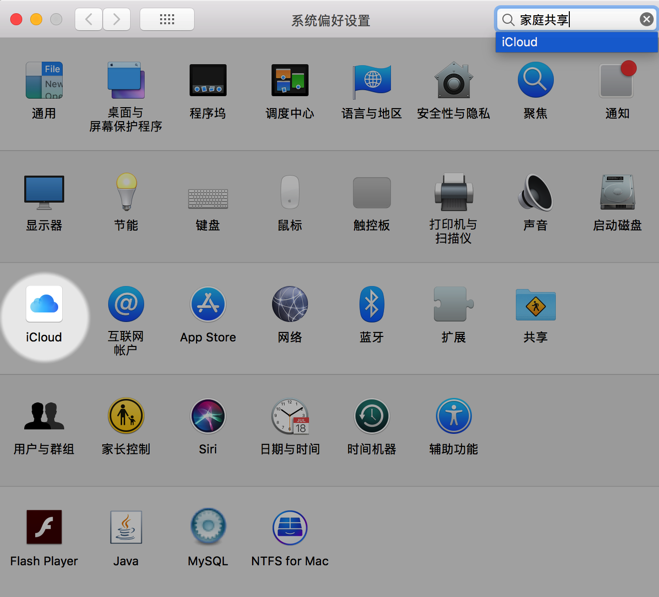Click into the 家庭共享 search field

[x=574, y=19]
